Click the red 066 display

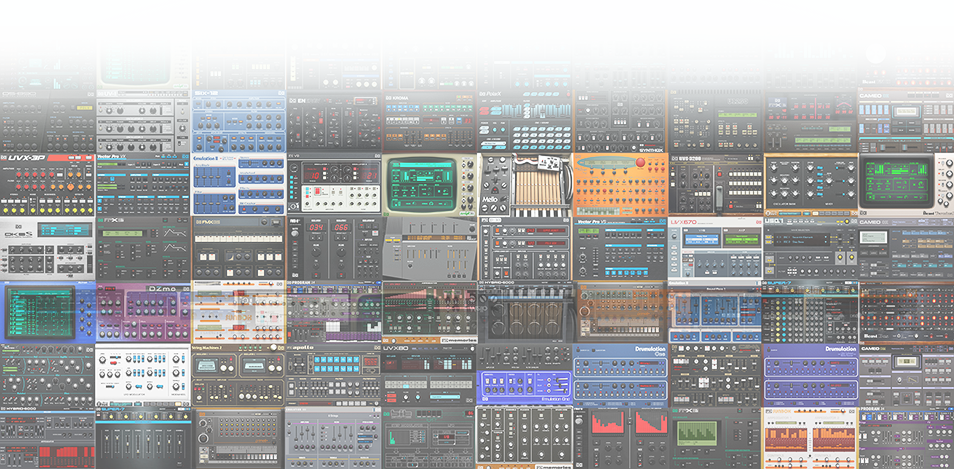pos(341,229)
